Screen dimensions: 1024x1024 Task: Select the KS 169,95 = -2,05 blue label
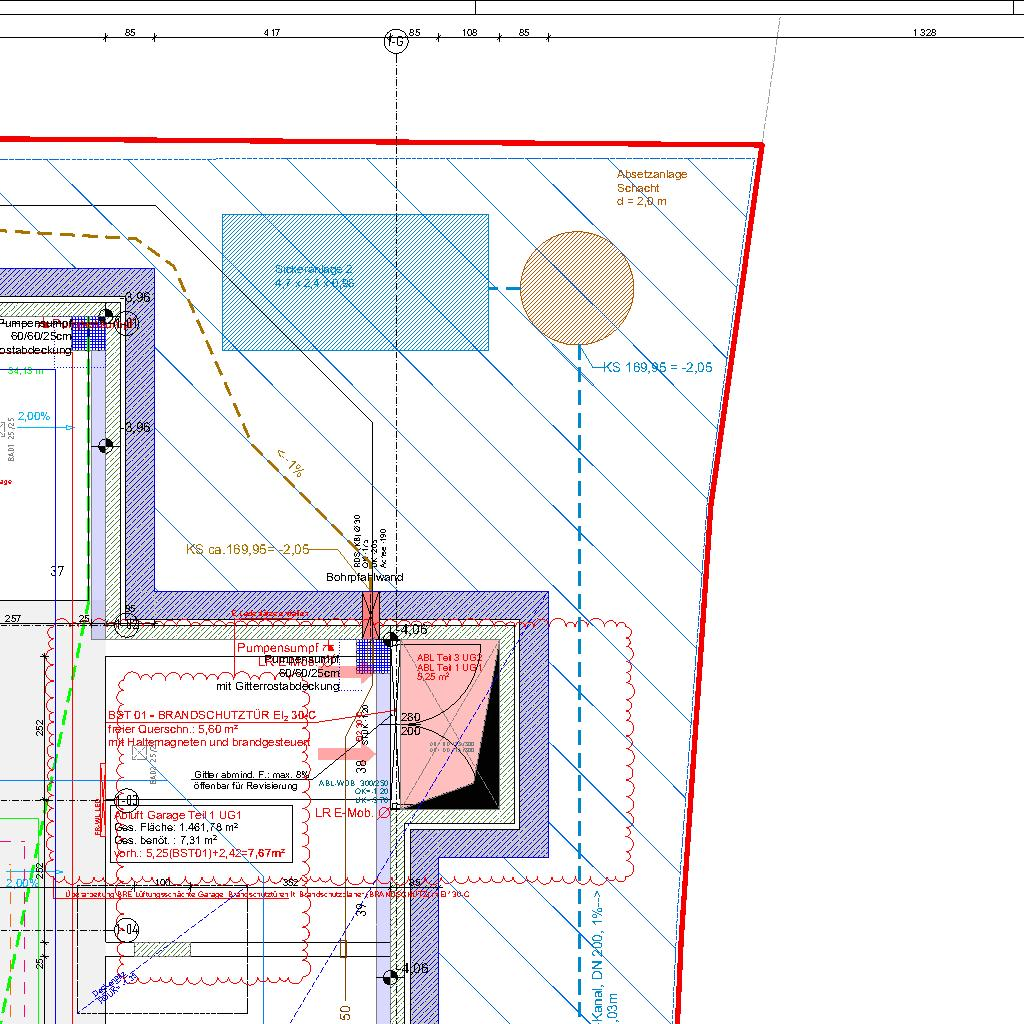point(657,367)
